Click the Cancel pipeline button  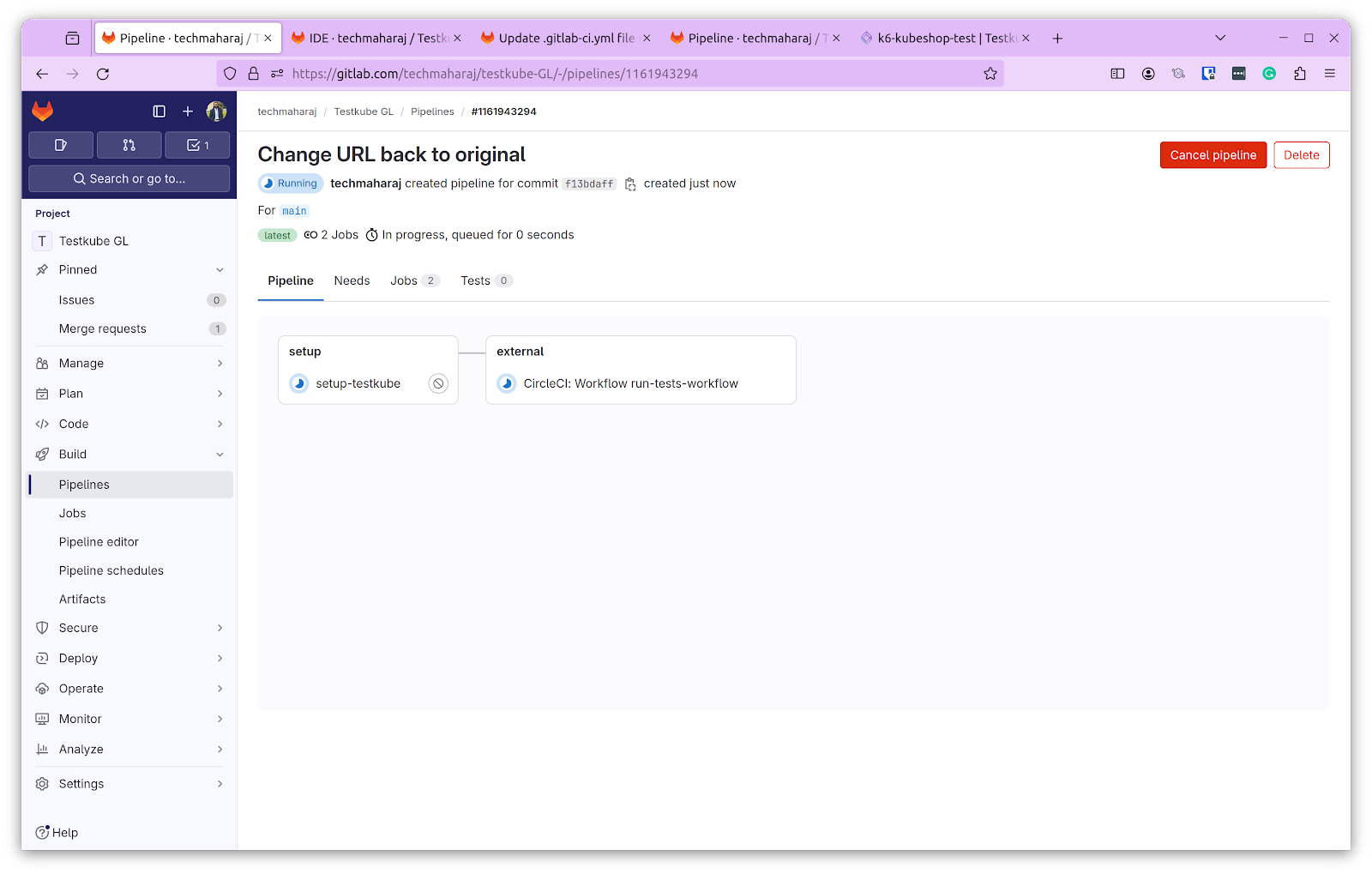coord(1213,155)
